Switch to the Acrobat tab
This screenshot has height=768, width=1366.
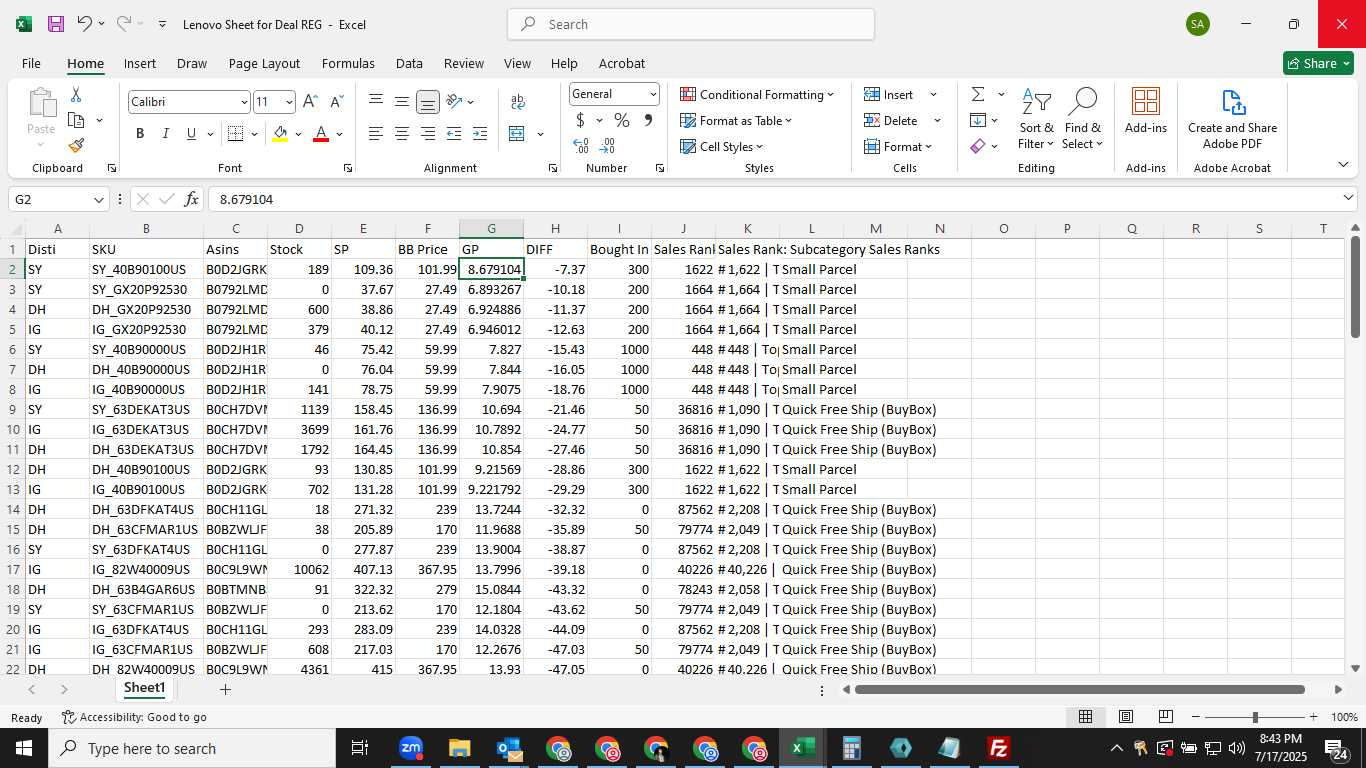[x=622, y=63]
